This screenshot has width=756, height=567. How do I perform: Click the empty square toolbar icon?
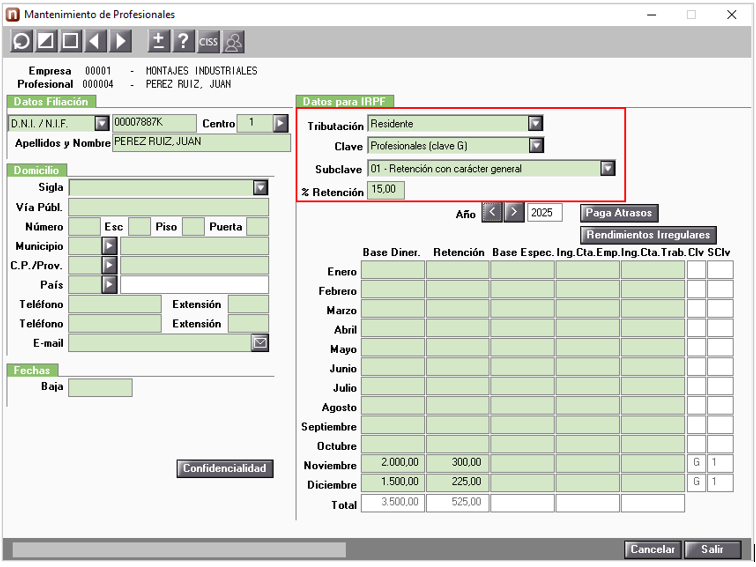click(x=71, y=41)
